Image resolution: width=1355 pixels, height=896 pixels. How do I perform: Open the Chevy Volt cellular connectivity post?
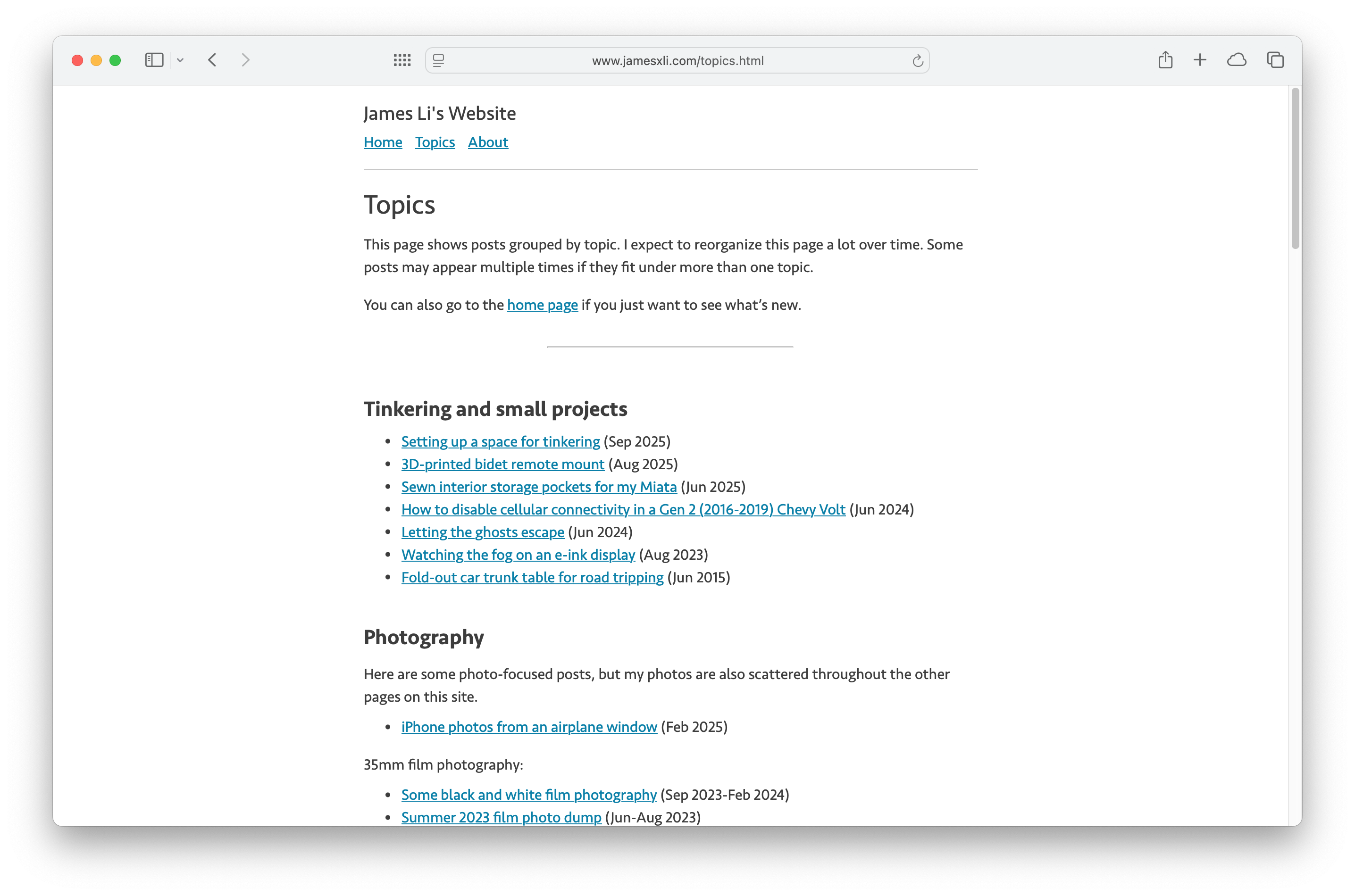(623, 510)
